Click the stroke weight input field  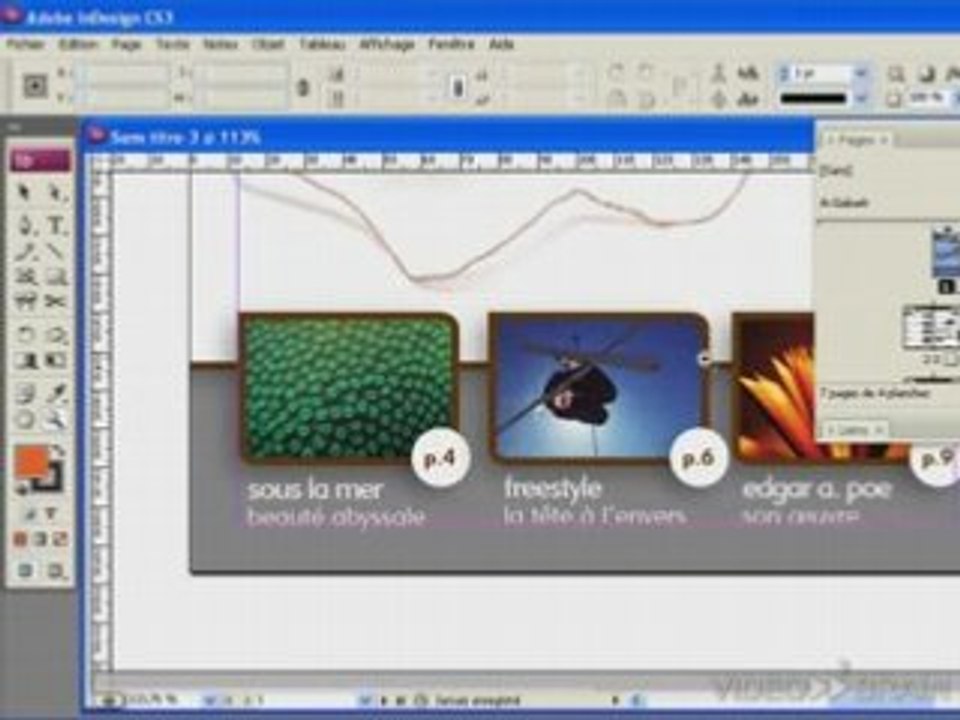[822, 73]
